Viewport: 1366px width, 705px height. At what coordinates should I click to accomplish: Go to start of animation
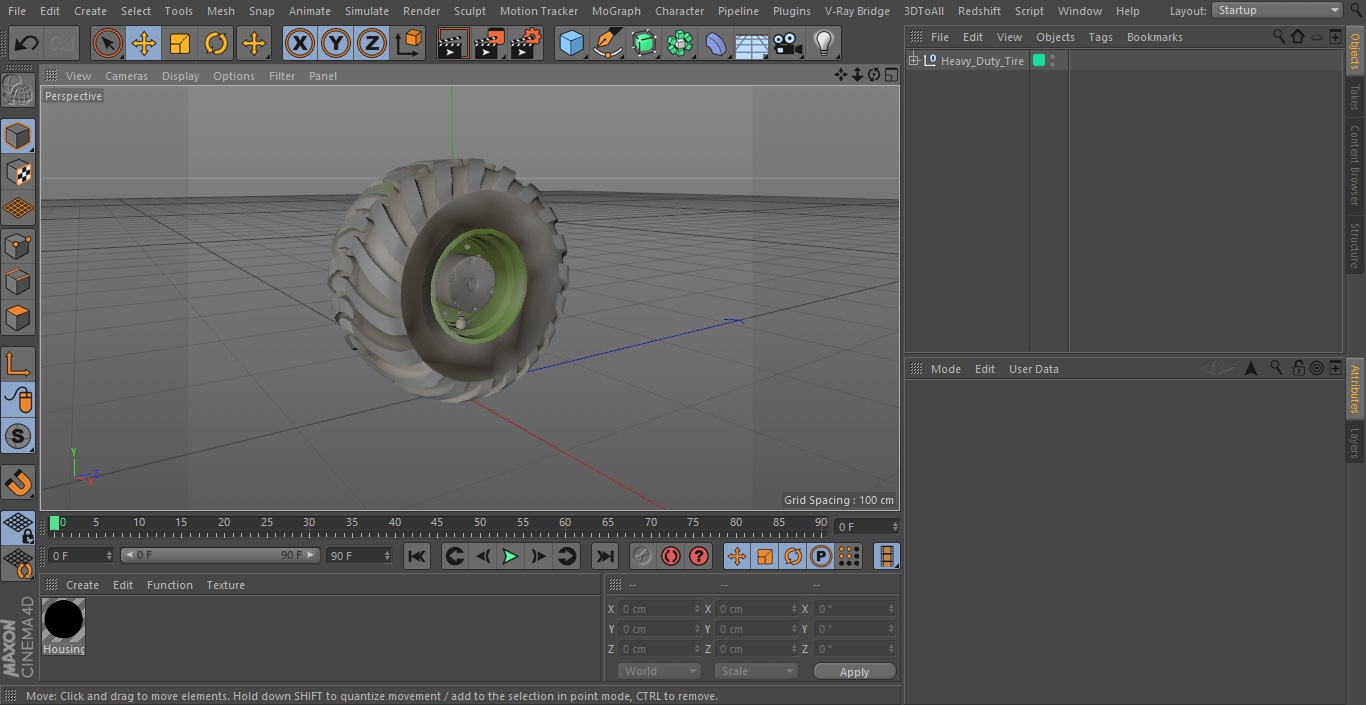coord(417,556)
